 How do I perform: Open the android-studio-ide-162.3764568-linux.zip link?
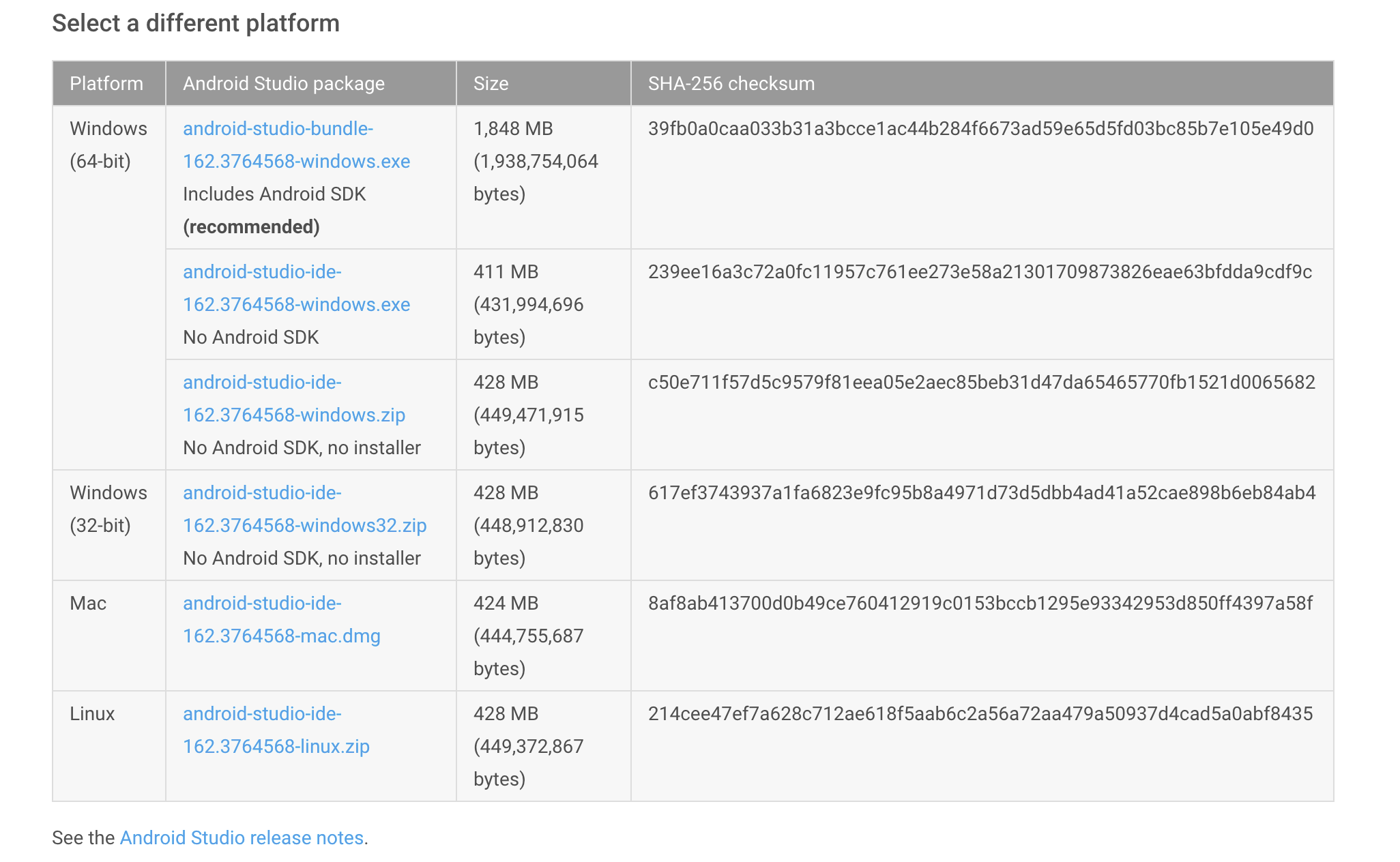click(276, 730)
